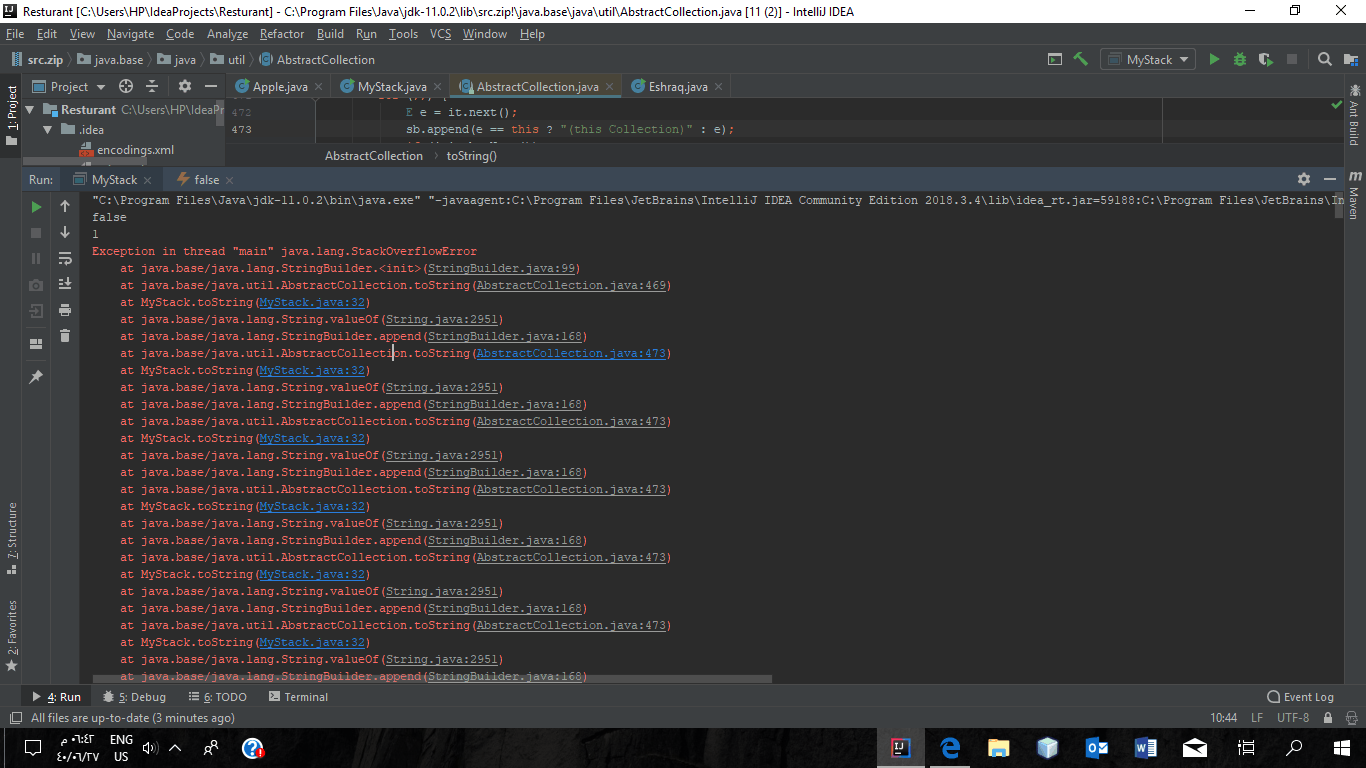Open the Refactor menu

point(282,34)
